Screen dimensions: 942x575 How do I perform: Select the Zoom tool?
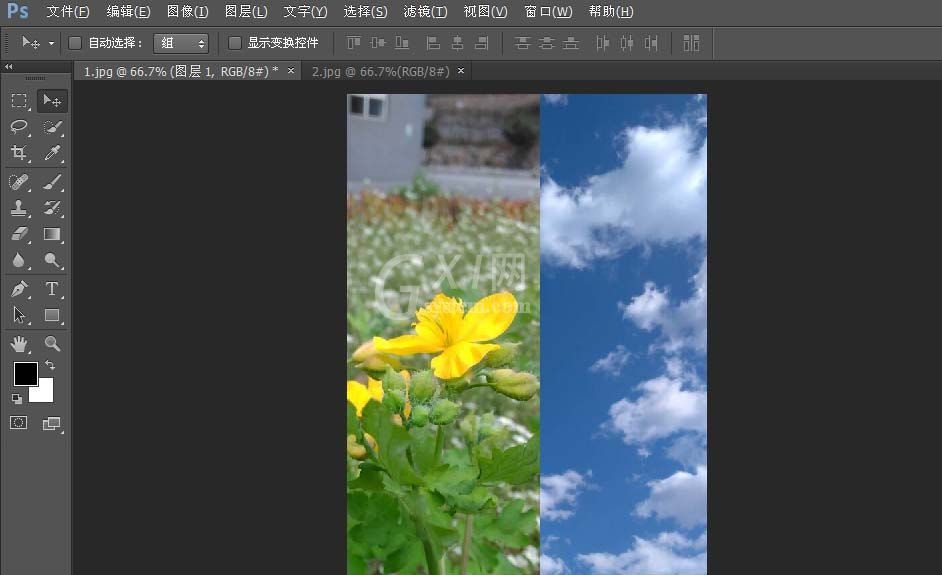tap(52, 344)
